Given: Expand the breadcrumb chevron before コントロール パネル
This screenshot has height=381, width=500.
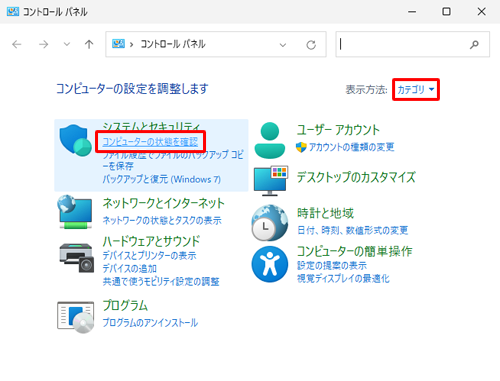Looking at the screenshot, I should 132,44.
